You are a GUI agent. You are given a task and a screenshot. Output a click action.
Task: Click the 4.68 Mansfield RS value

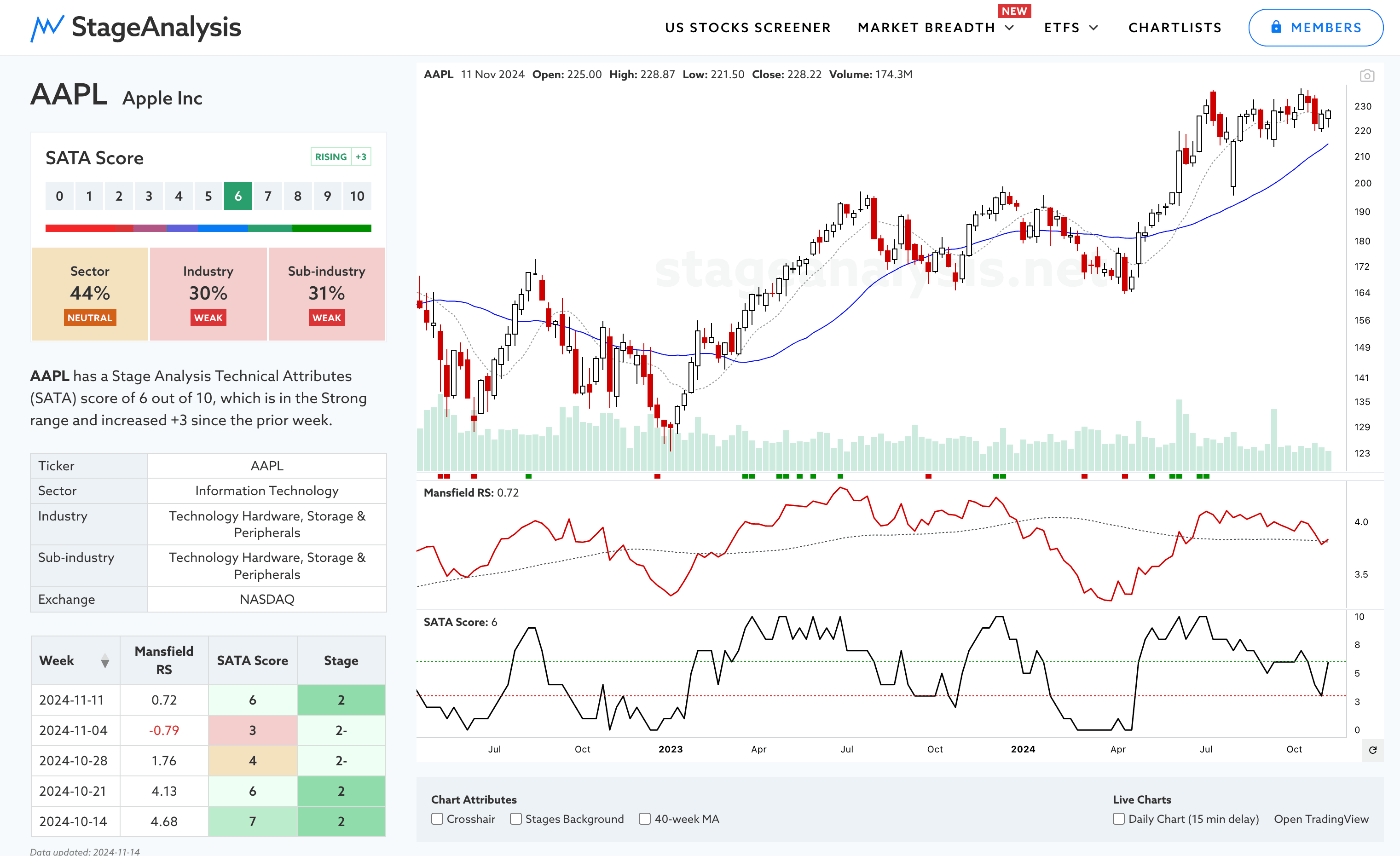164,821
